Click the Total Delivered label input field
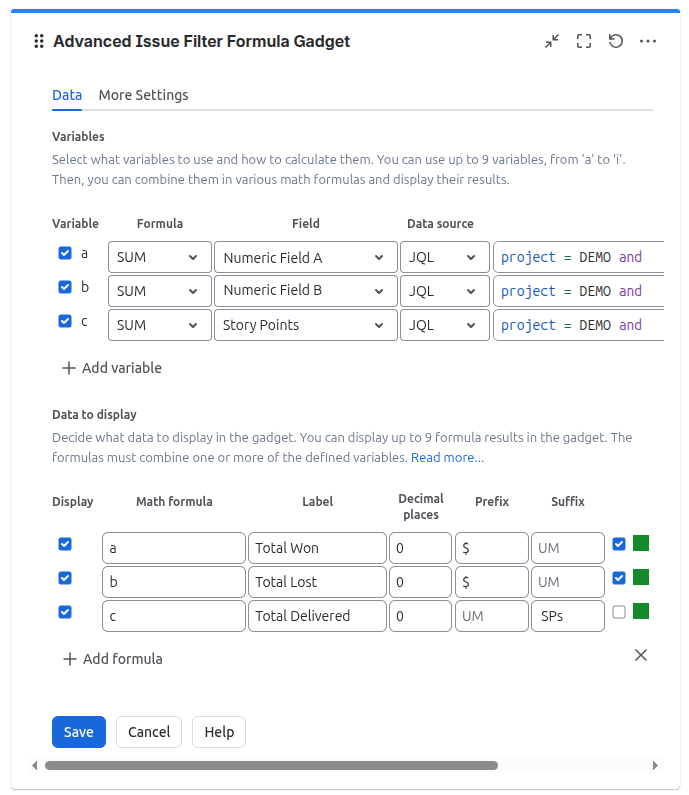Viewport: 689px width, 795px height. tap(317, 616)
